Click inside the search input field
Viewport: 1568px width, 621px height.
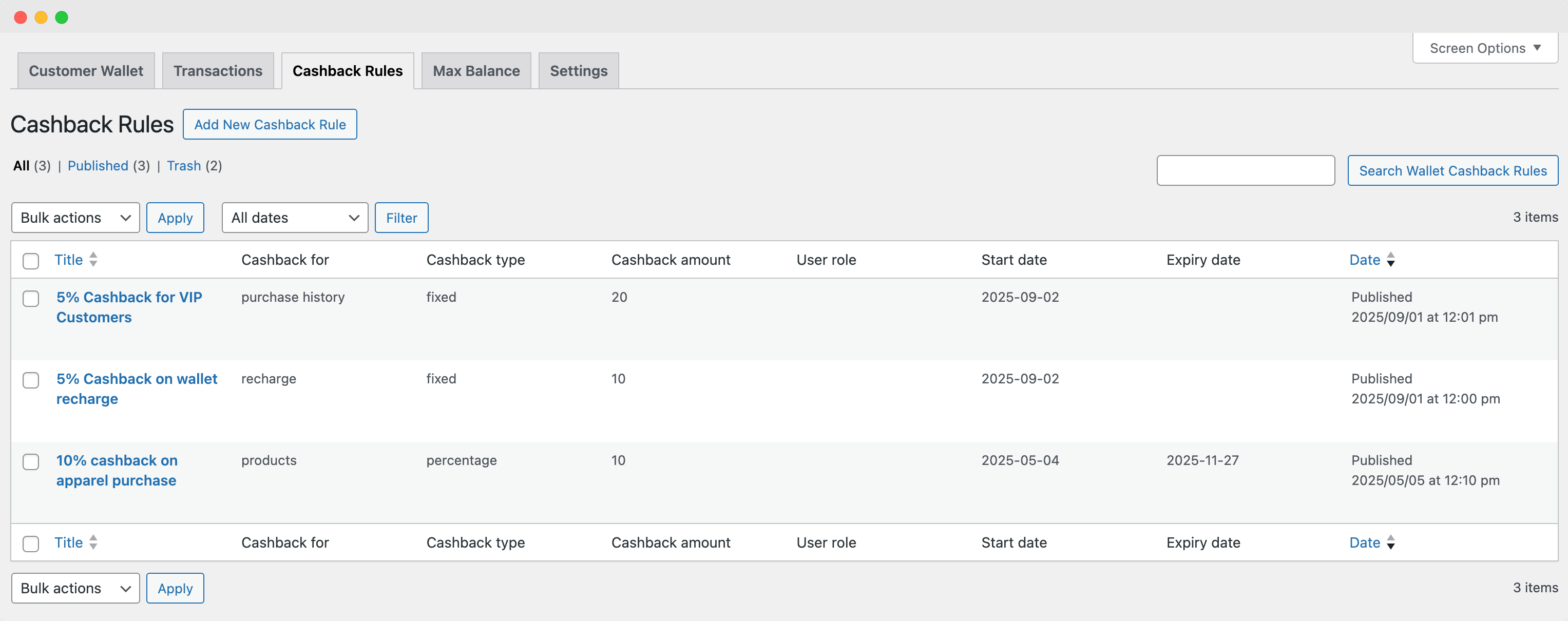pyautogui.click(x=1246, y=170)
